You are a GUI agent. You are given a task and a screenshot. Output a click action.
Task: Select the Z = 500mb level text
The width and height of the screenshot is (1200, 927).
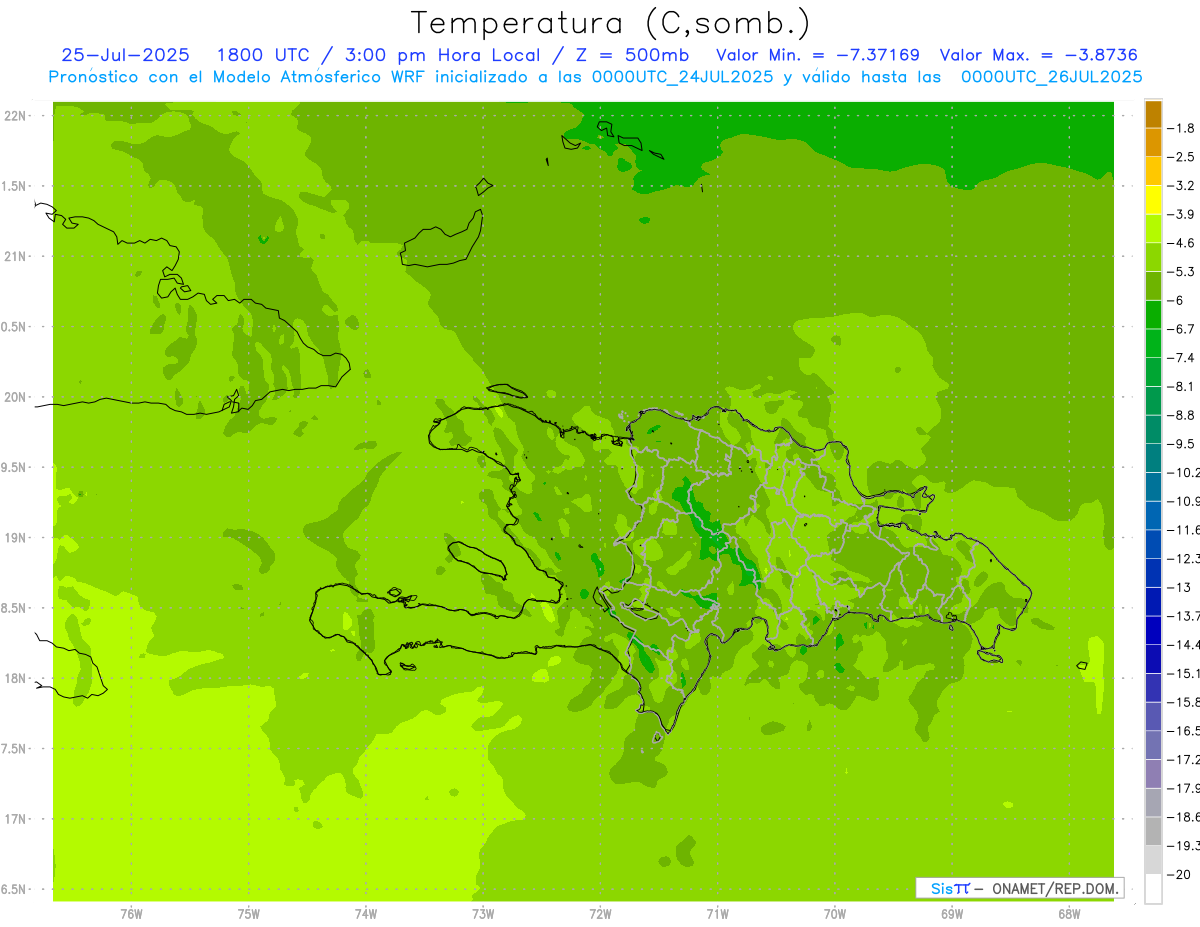point(629,55)
